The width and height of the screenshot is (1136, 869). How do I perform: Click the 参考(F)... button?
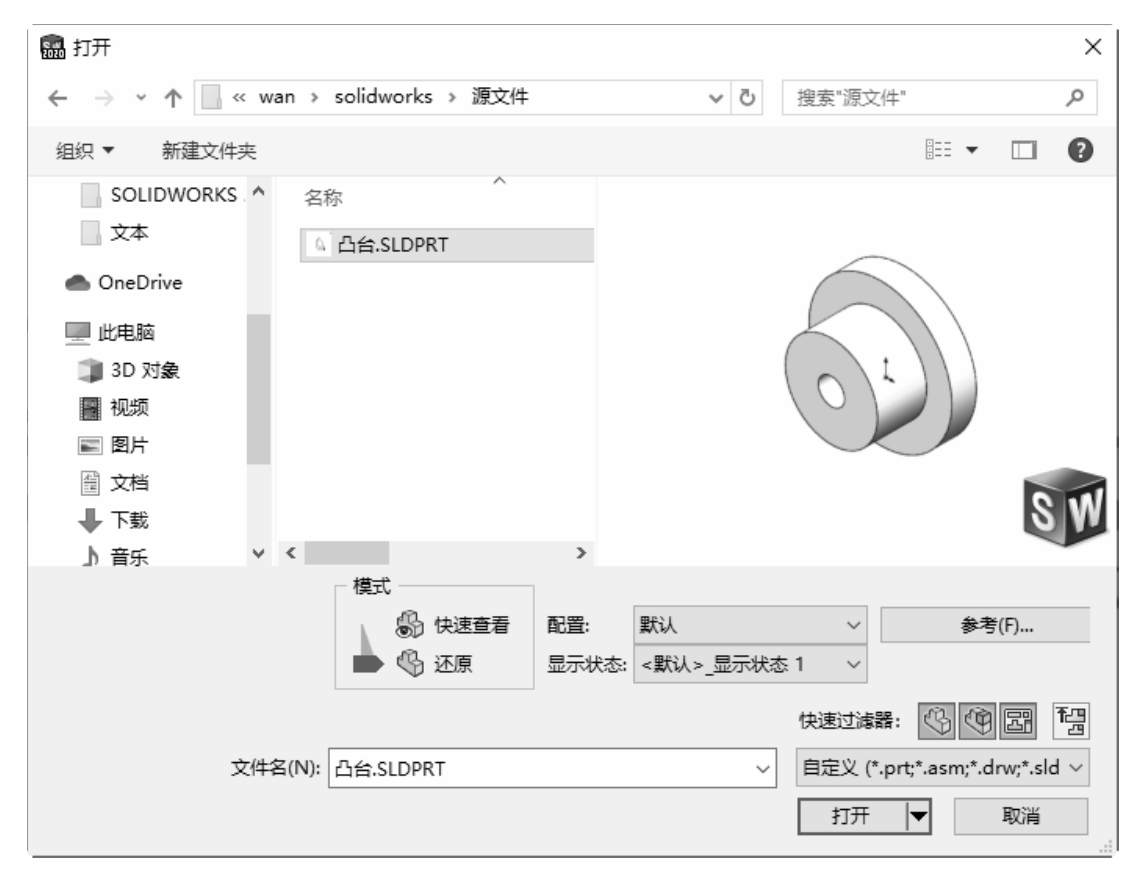coord(984,625)
